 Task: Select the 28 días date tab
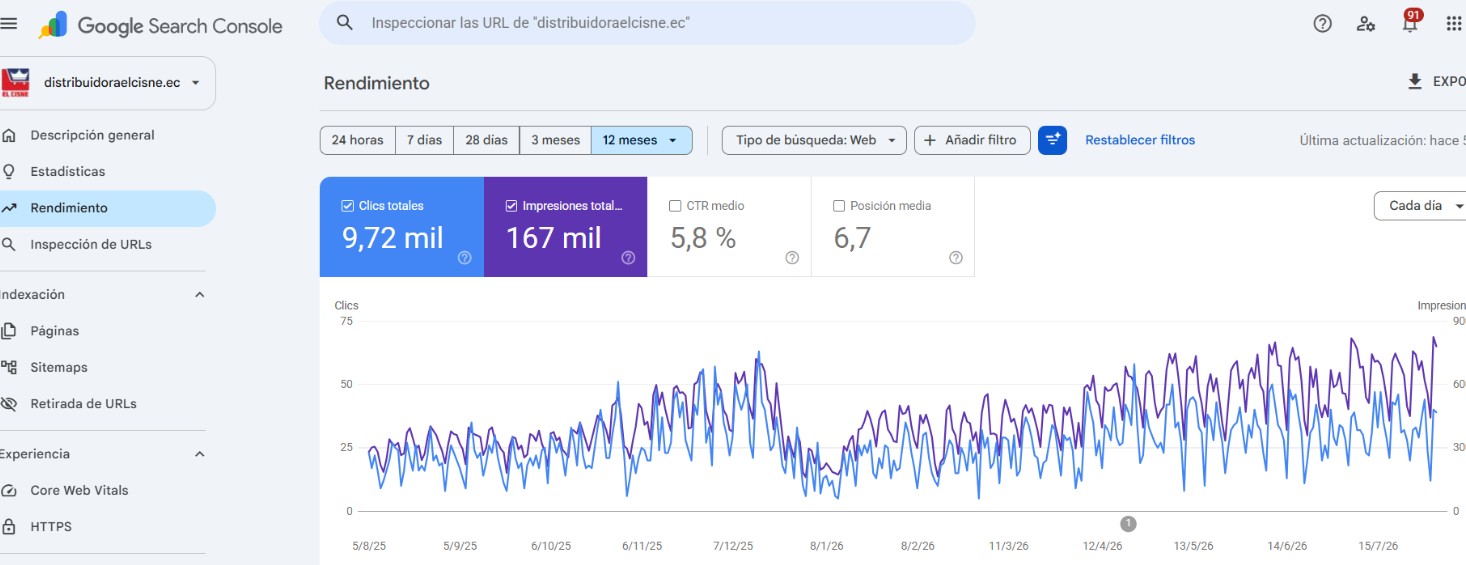pos(486,140)
